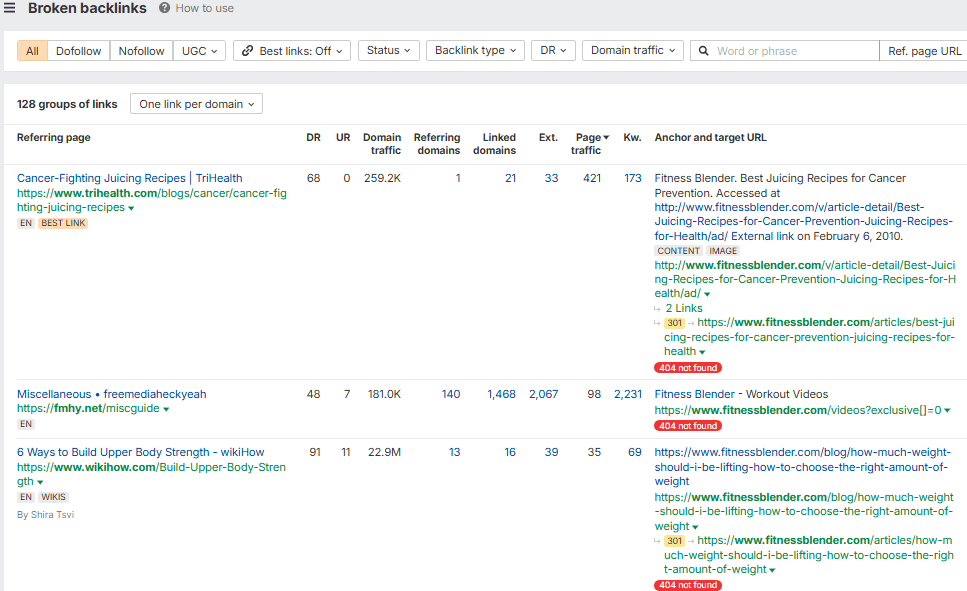
Task: Open the how-much-weight blog anchor link
Action: (x=802, y=466)
